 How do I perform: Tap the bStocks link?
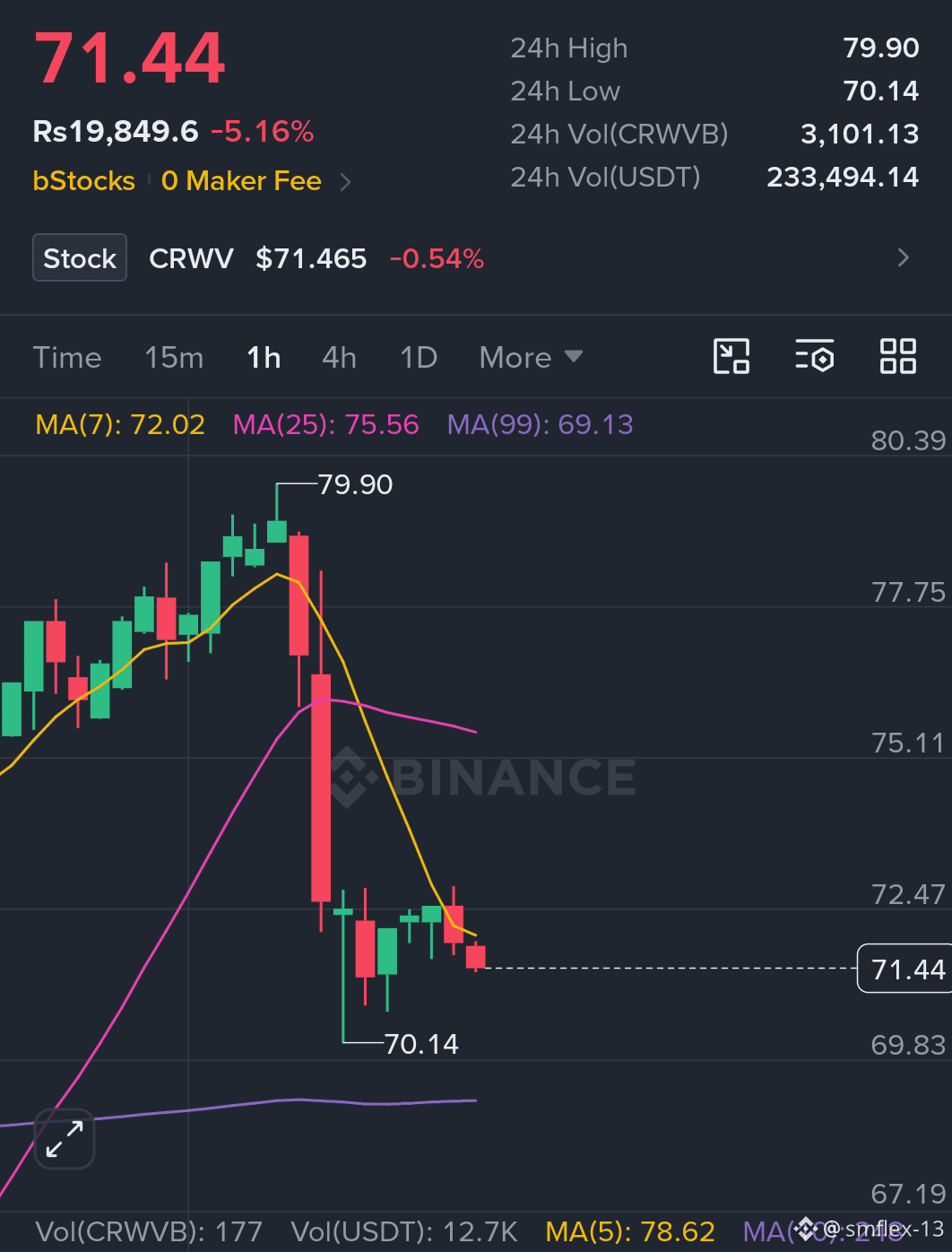pos(83,181)
